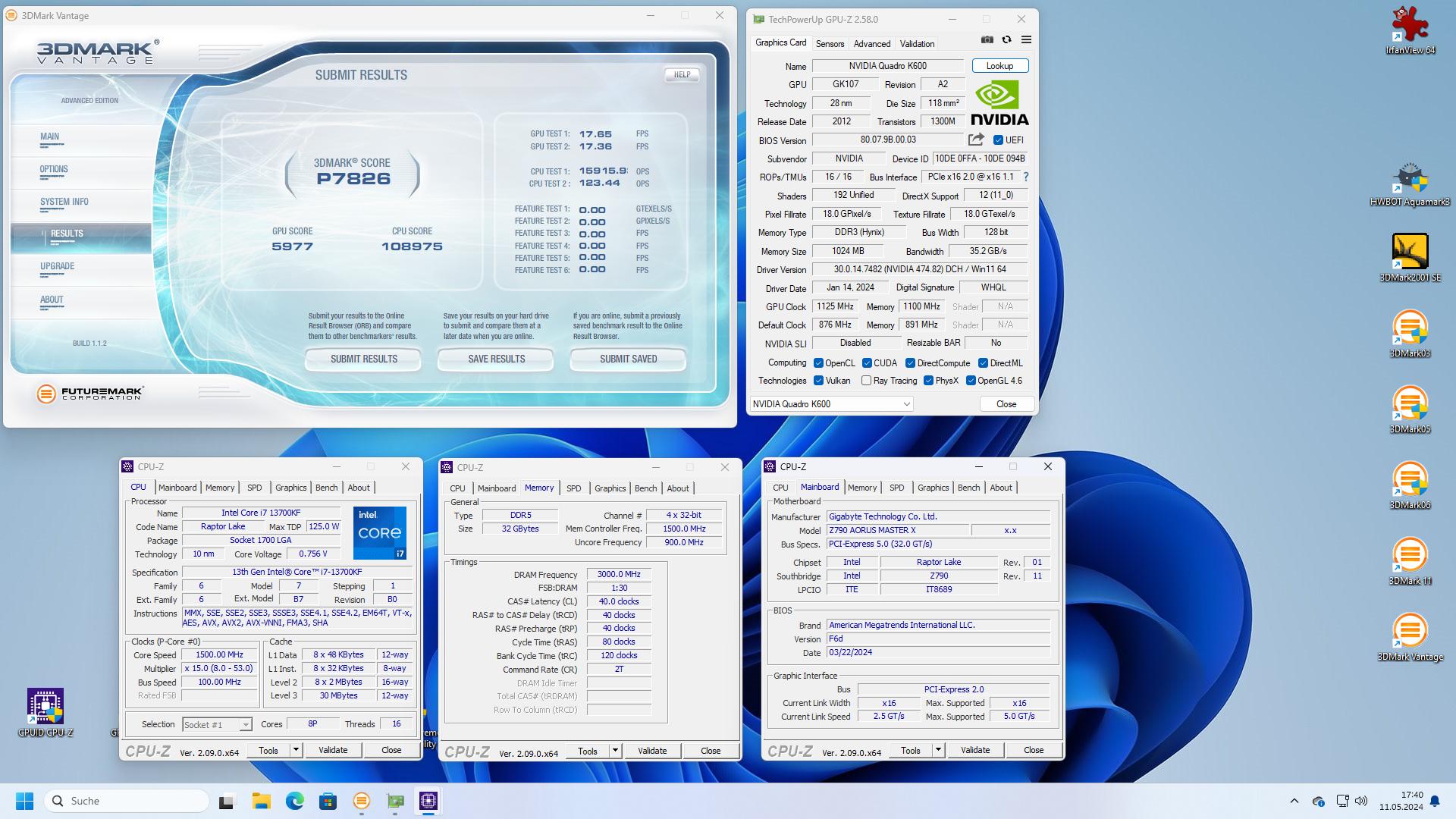Toggle the Vulkan checkbox
This screenshot has height=819, width=1456.
(818, 381)
